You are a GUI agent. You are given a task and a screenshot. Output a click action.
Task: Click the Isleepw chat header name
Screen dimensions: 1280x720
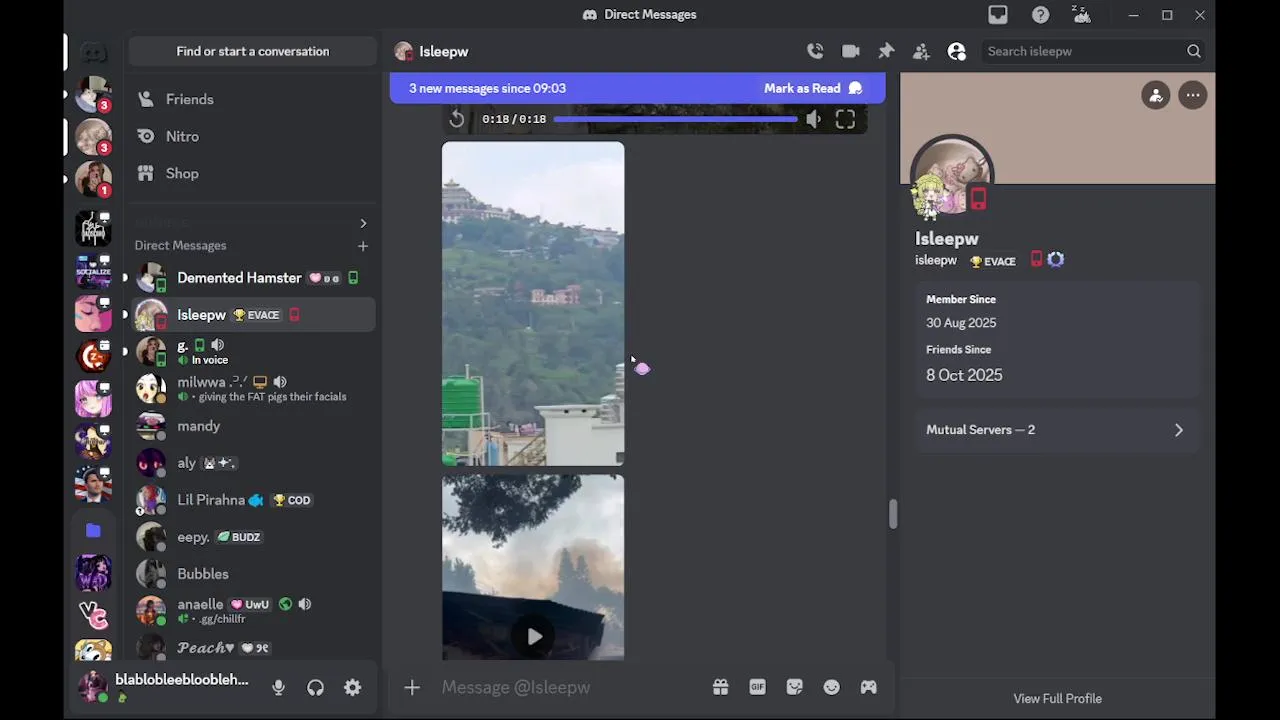pyautogui.click(x=444, y=51)
